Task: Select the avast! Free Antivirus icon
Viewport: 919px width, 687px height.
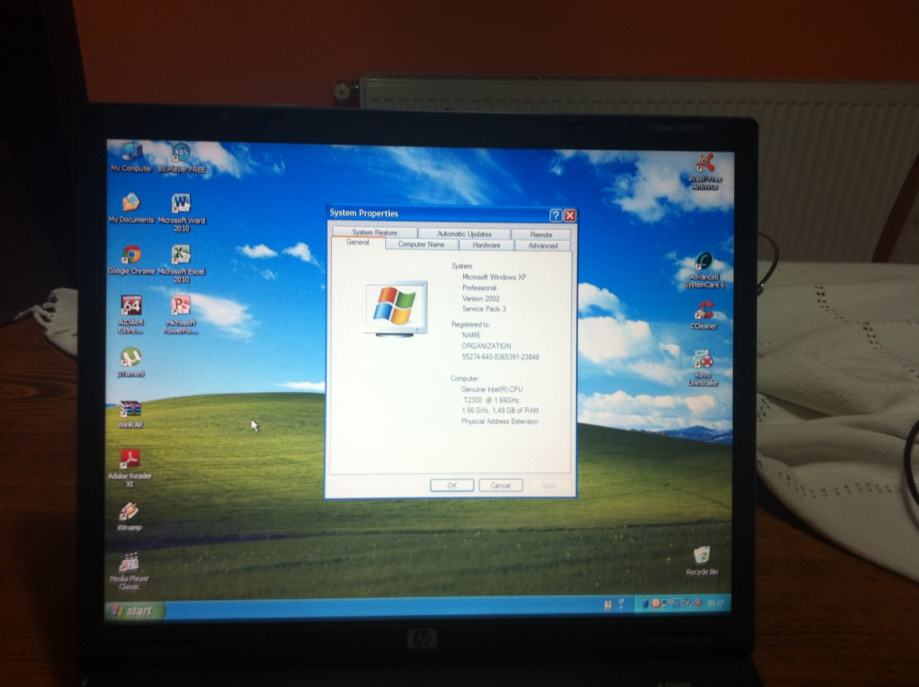Action: (705, 171)
